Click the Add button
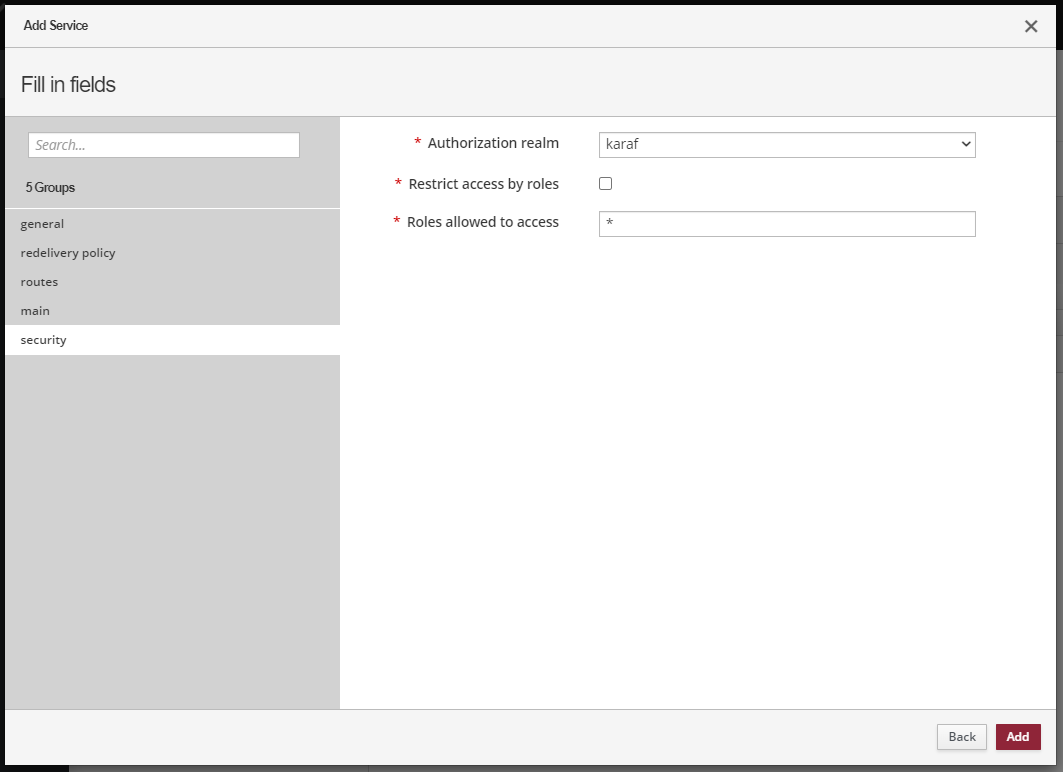Screen dimensions: 1063x772 1017,737
